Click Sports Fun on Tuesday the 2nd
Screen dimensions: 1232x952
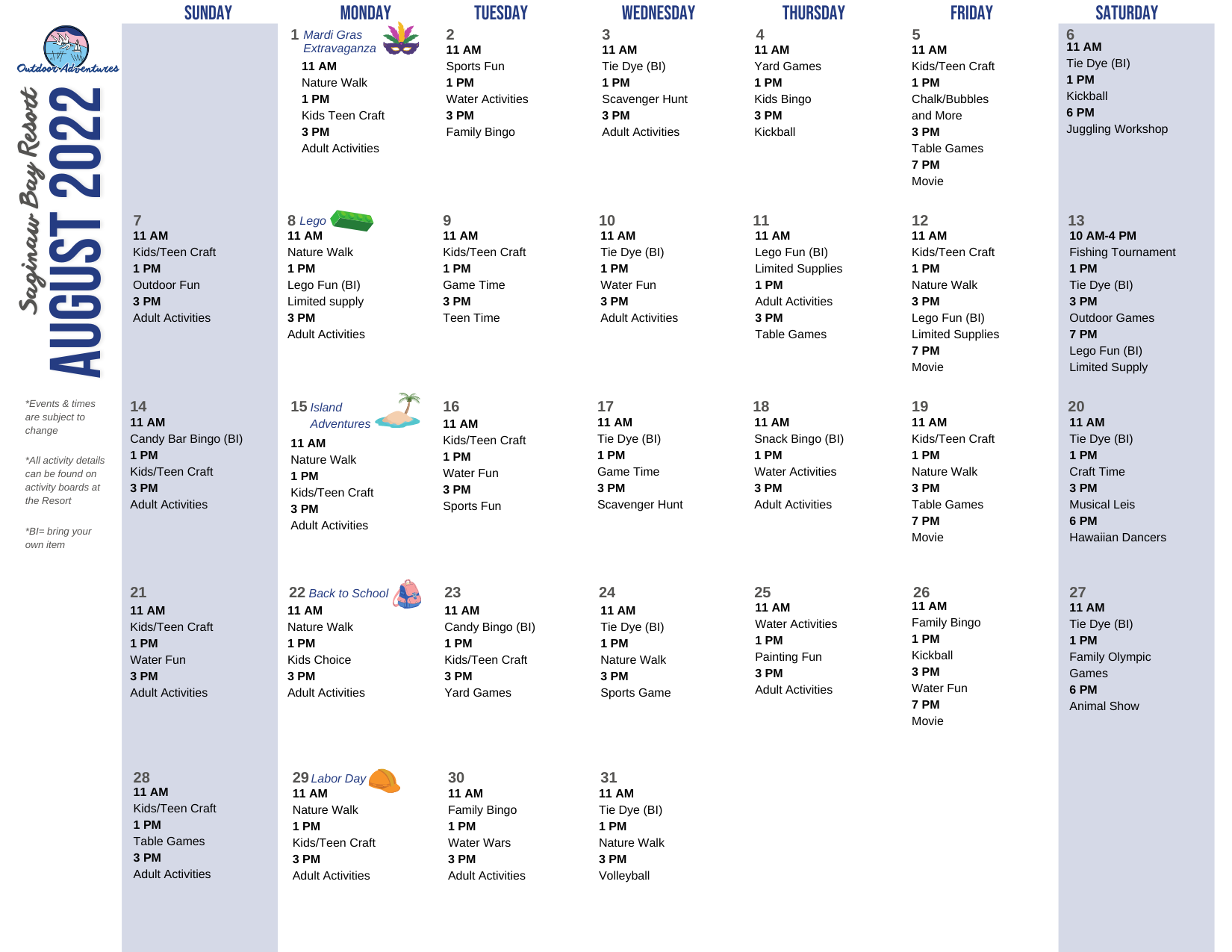(475, 66)
